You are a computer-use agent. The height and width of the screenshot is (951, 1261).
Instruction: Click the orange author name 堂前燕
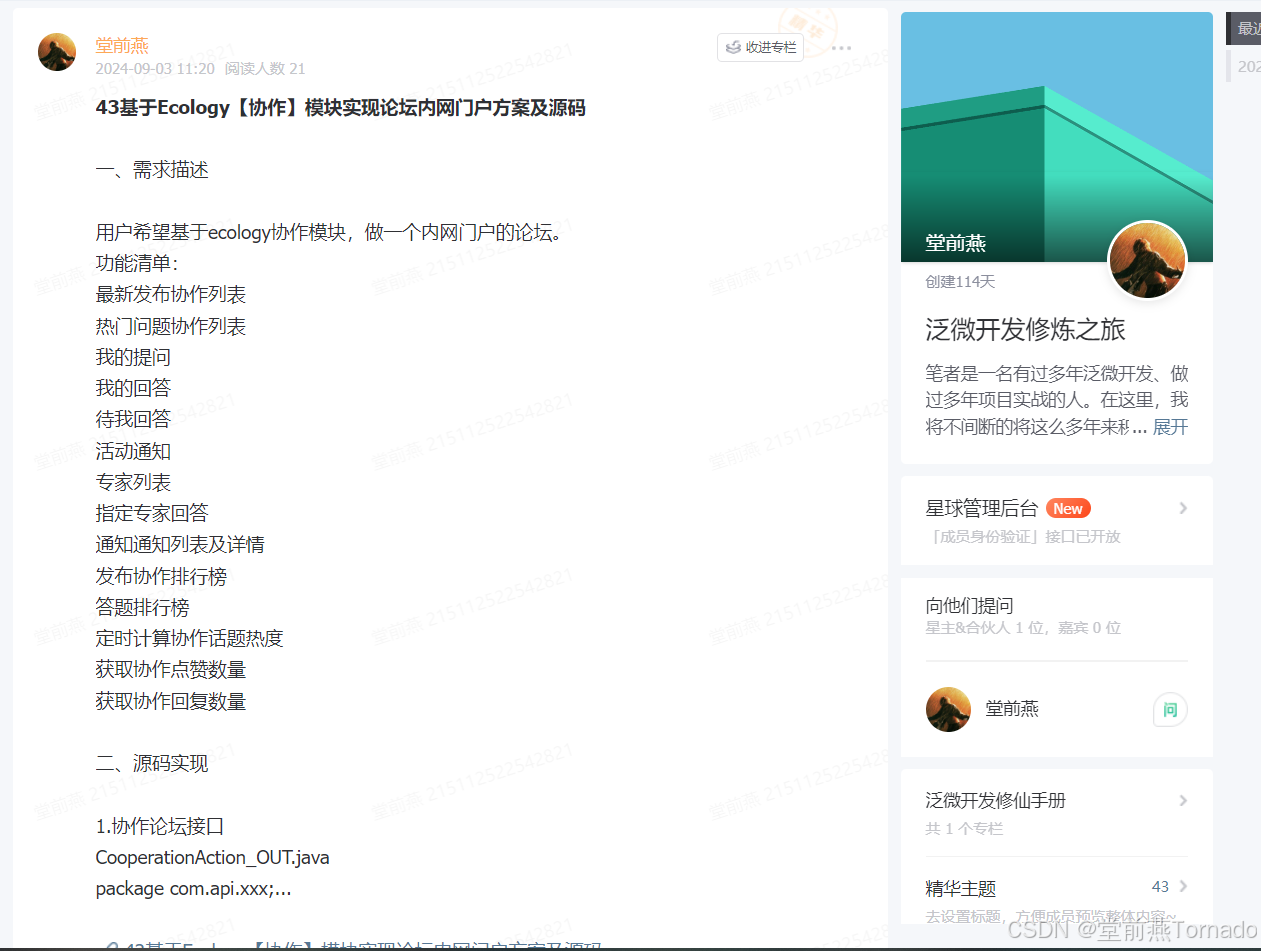pos(122,45)
